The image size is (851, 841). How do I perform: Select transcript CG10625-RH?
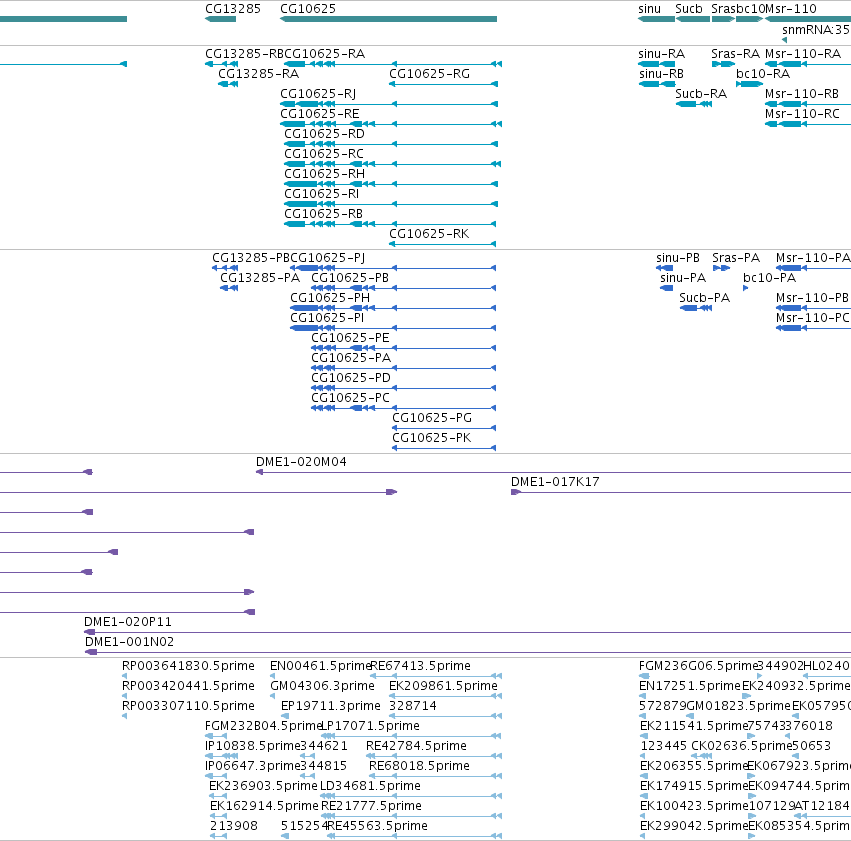pyautogui.click(x=325, y=174)
